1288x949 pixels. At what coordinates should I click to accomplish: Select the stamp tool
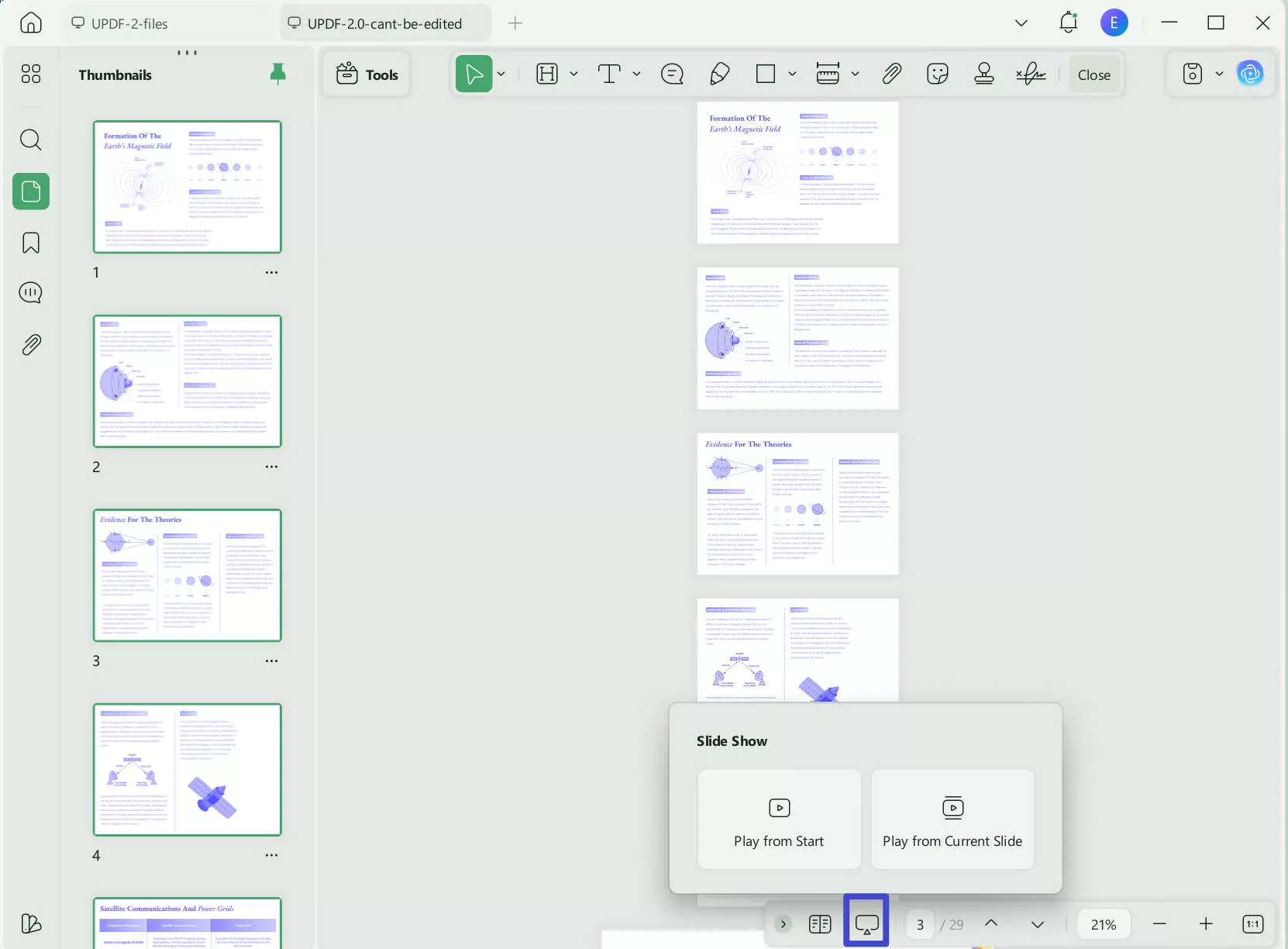[x=983, y=74]
